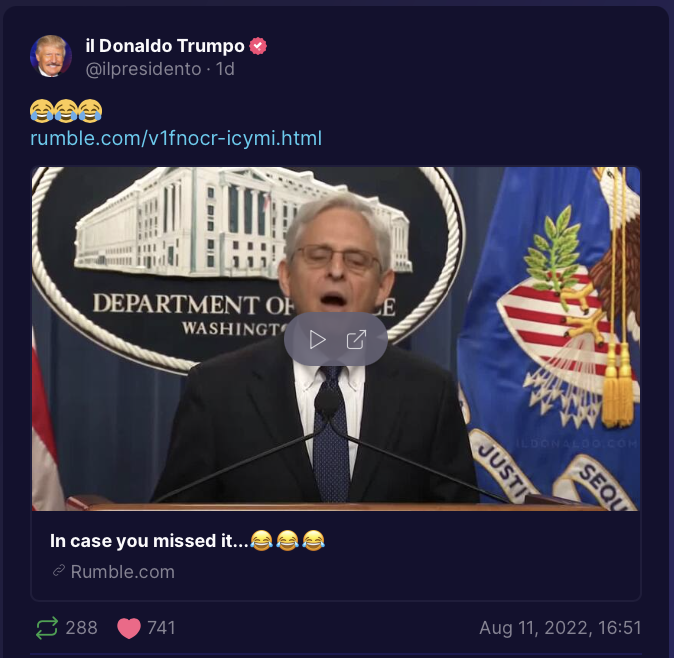Like the post with heart icon
Image resolution: width=674 pixels, height=658 pixels.
(x=129, y=628)
